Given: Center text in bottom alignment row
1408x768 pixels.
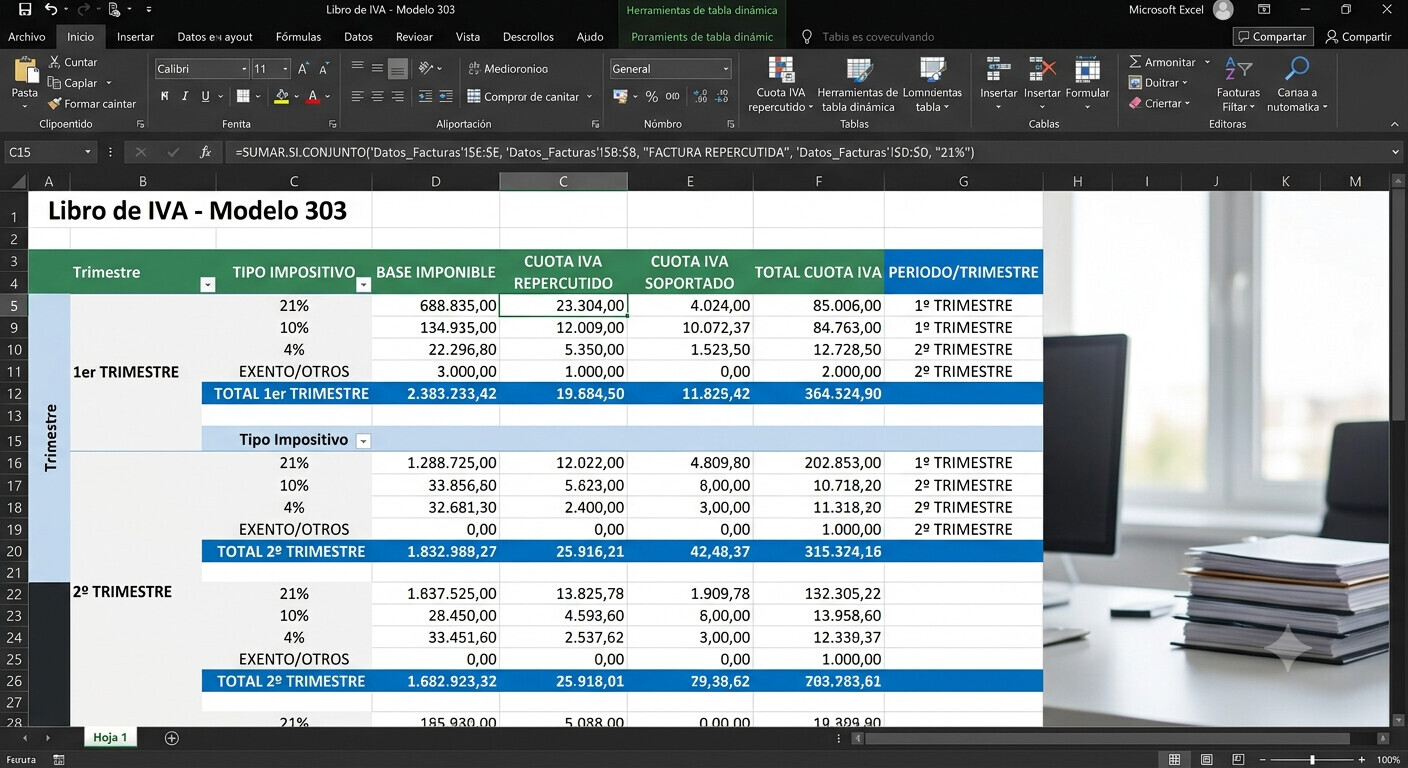Looking at the screenshot, I should tap(377, 96).
